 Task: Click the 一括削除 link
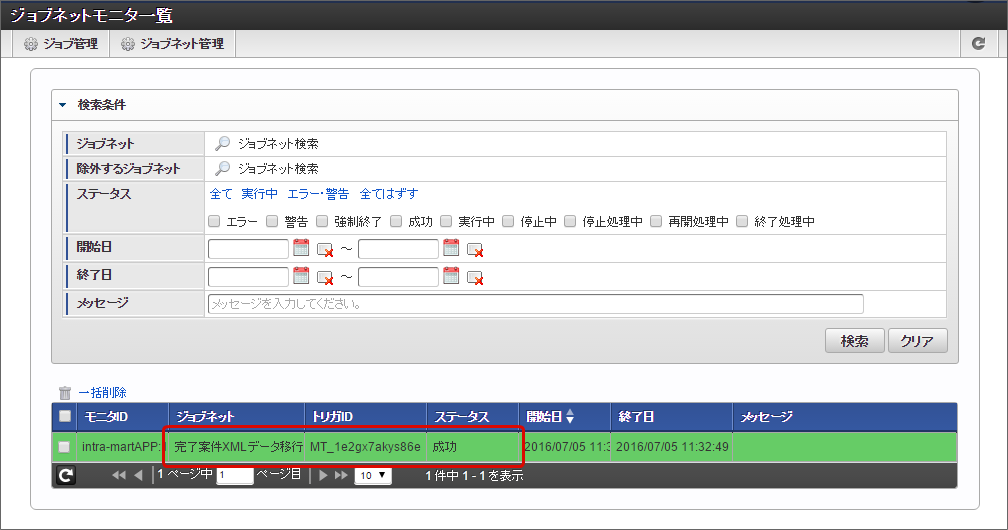tap(102, 392)
